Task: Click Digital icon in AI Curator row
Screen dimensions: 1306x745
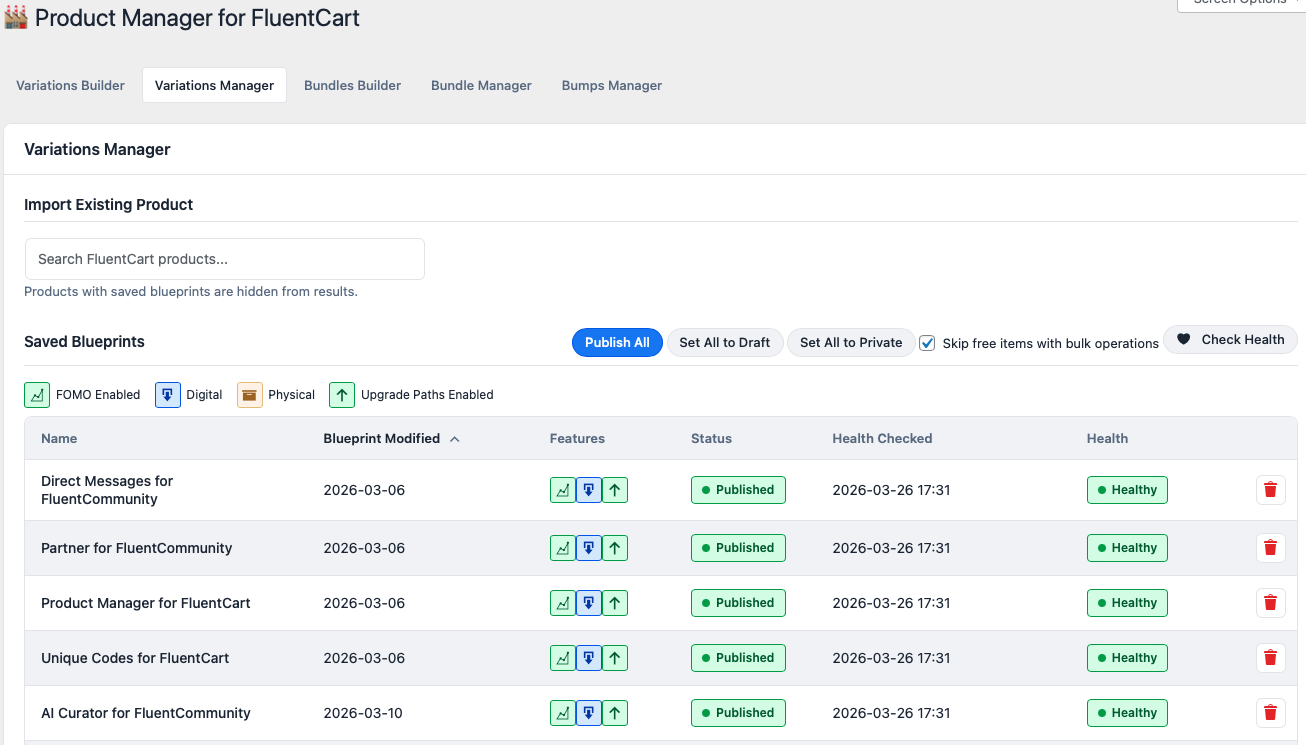Action: click(589, 713)
